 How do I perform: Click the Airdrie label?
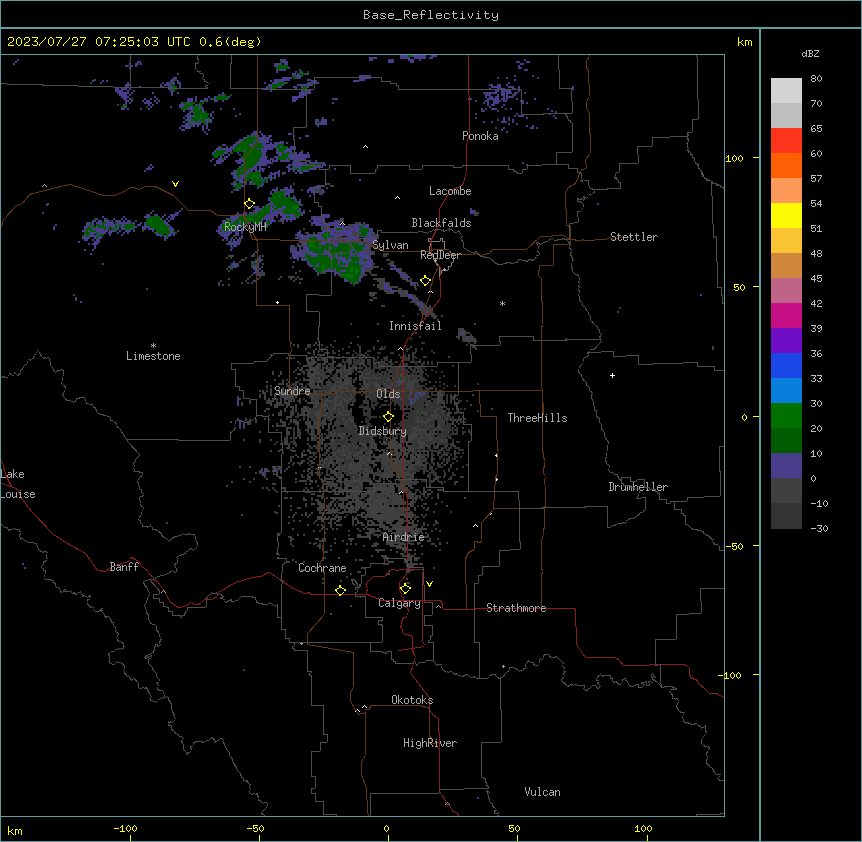pyautogui.click(x=403, y=537)
